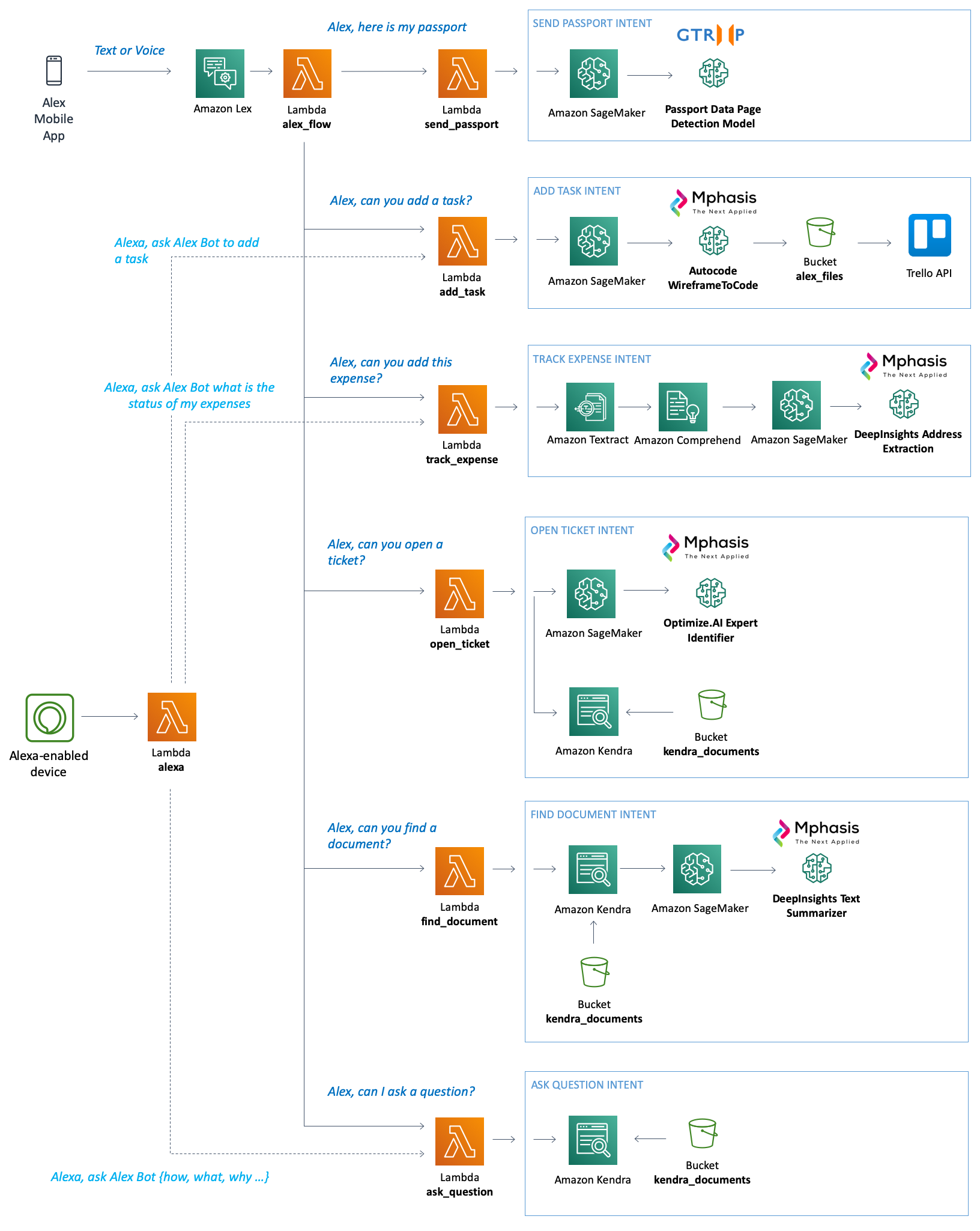Click kendra_documents bucket in Open Ticket Intent
The image size is (980, 1231).
click(712, 705)
